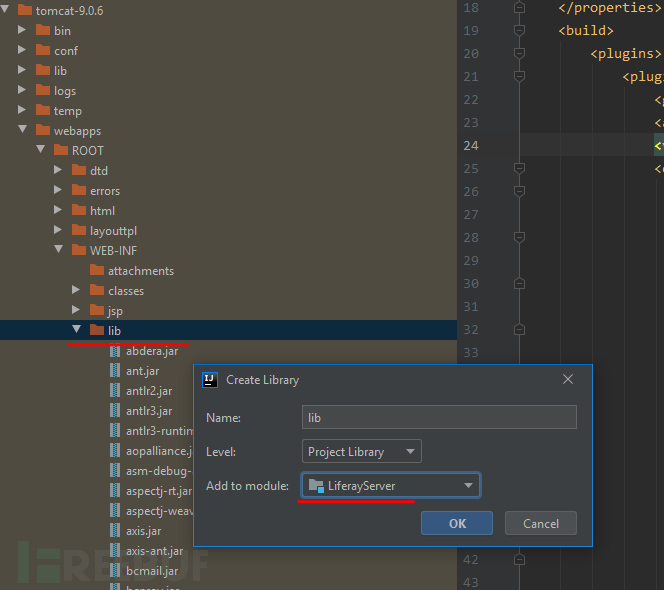Select the conf folder row
Viewport: 664px width, 590px height.
228,50
